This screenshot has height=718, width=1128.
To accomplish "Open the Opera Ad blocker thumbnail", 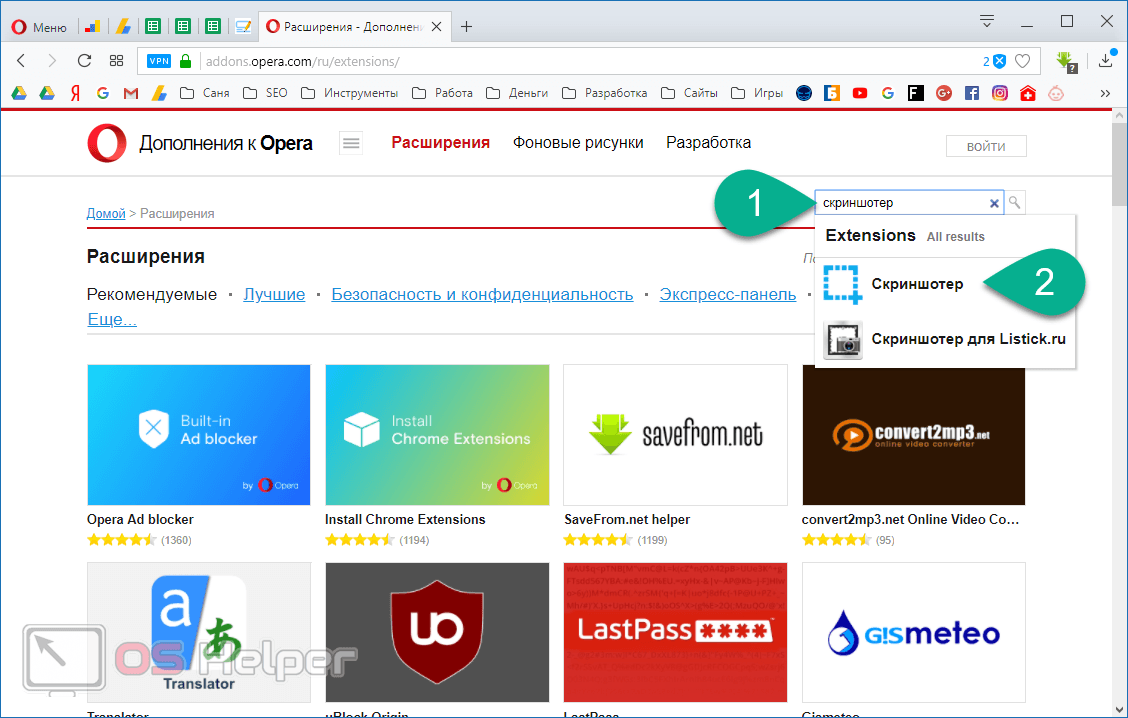I will [x=199, y=435].
